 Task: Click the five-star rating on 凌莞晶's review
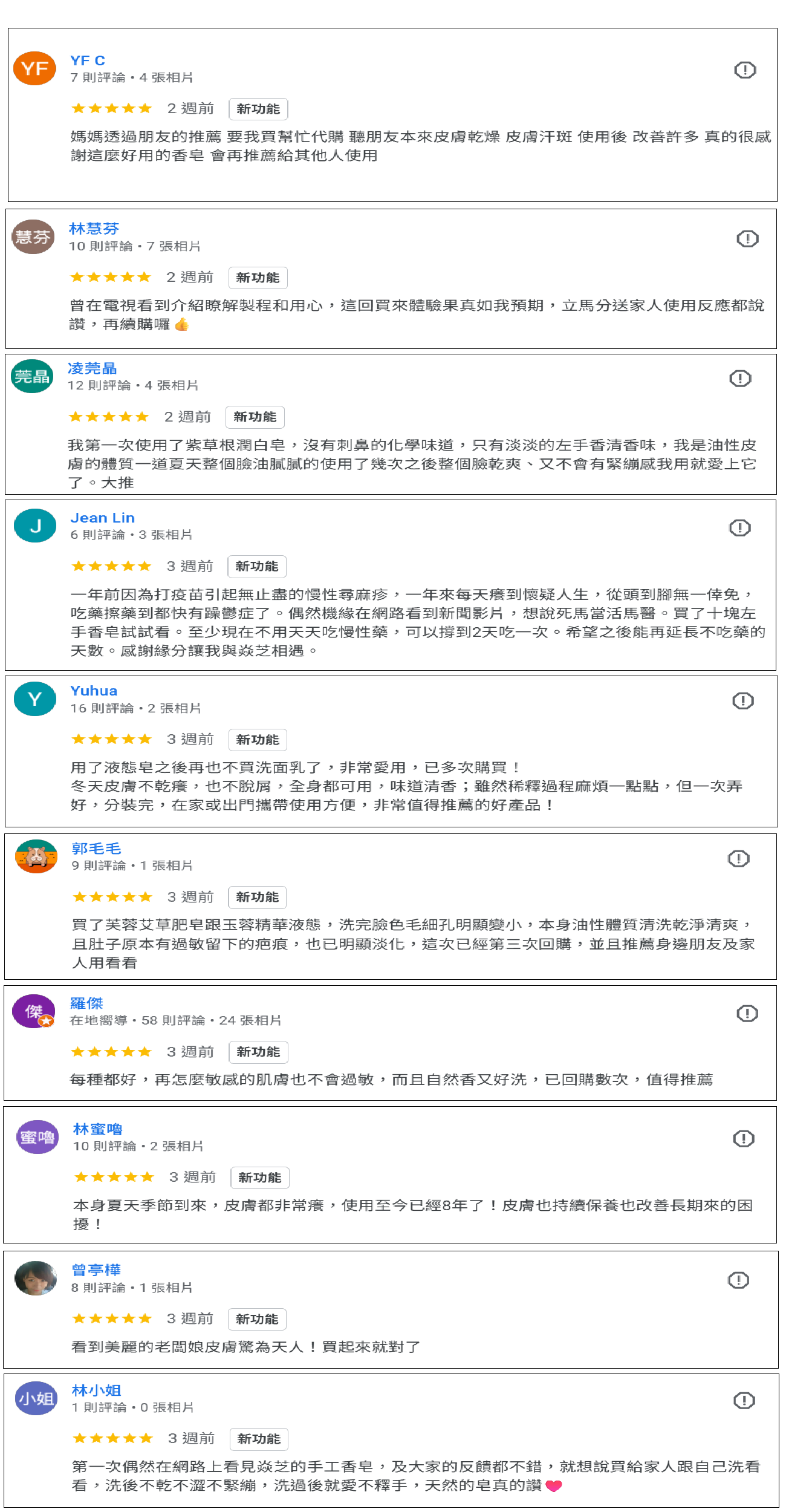coord(109,417)
